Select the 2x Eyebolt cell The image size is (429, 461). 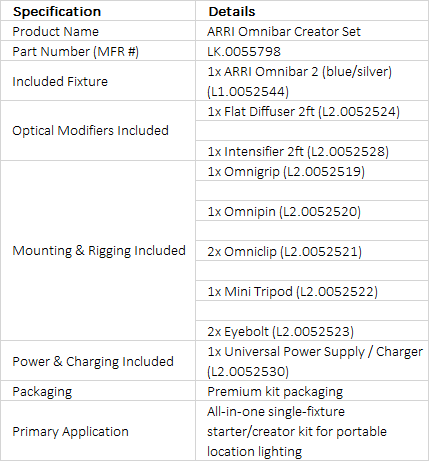coord(312,331)
